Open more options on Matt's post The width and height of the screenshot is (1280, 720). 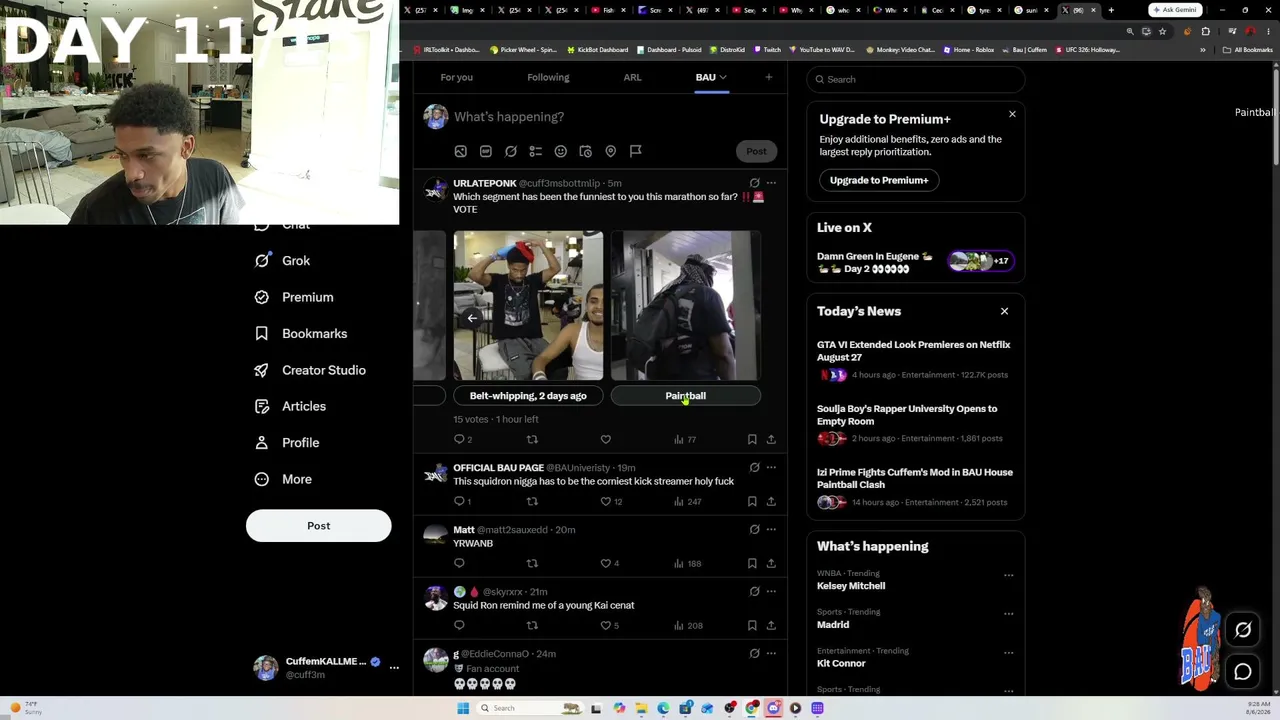pyautogui.click(x=770, y=529)
